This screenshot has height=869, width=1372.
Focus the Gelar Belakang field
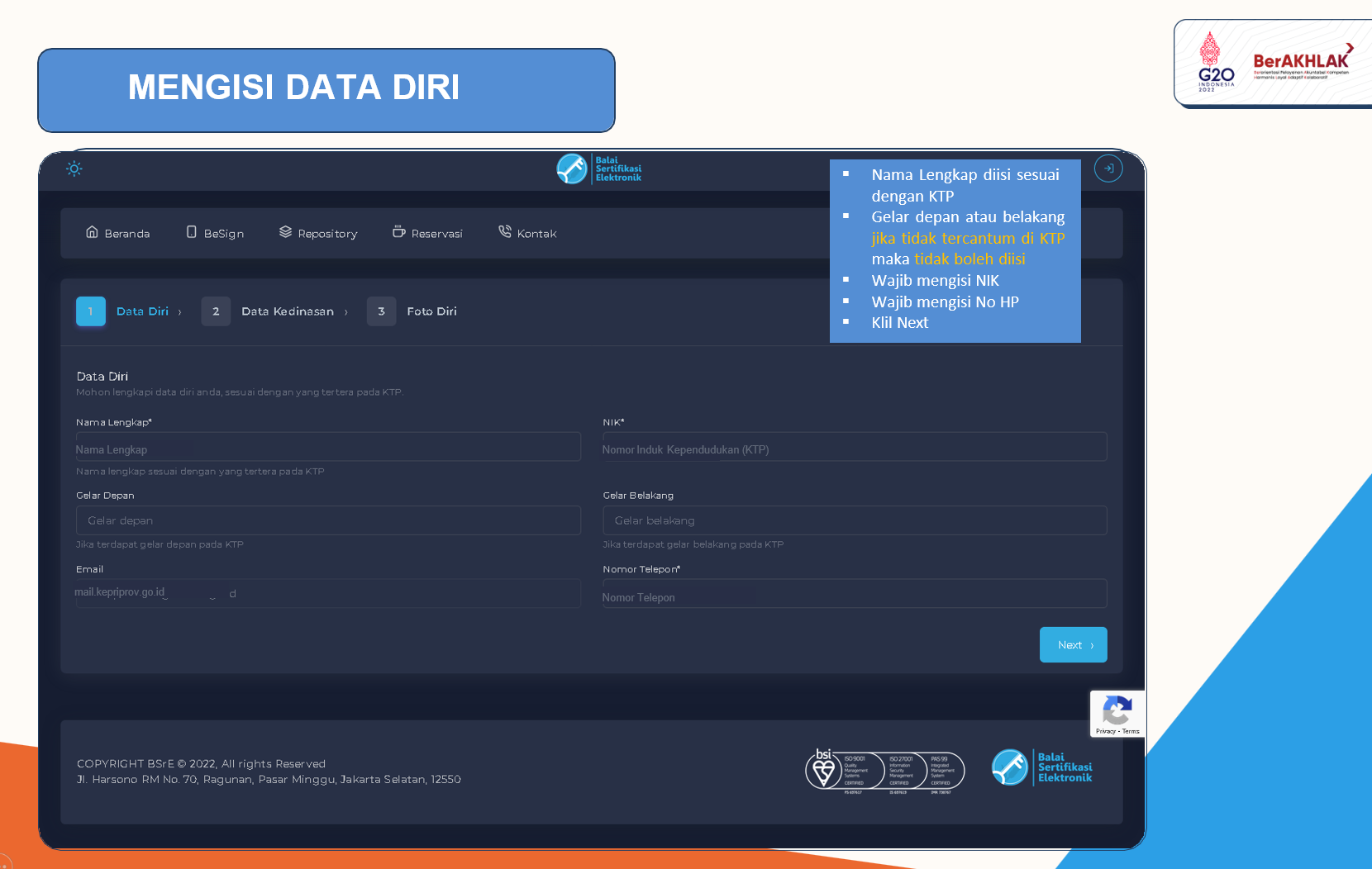(855, 520)
